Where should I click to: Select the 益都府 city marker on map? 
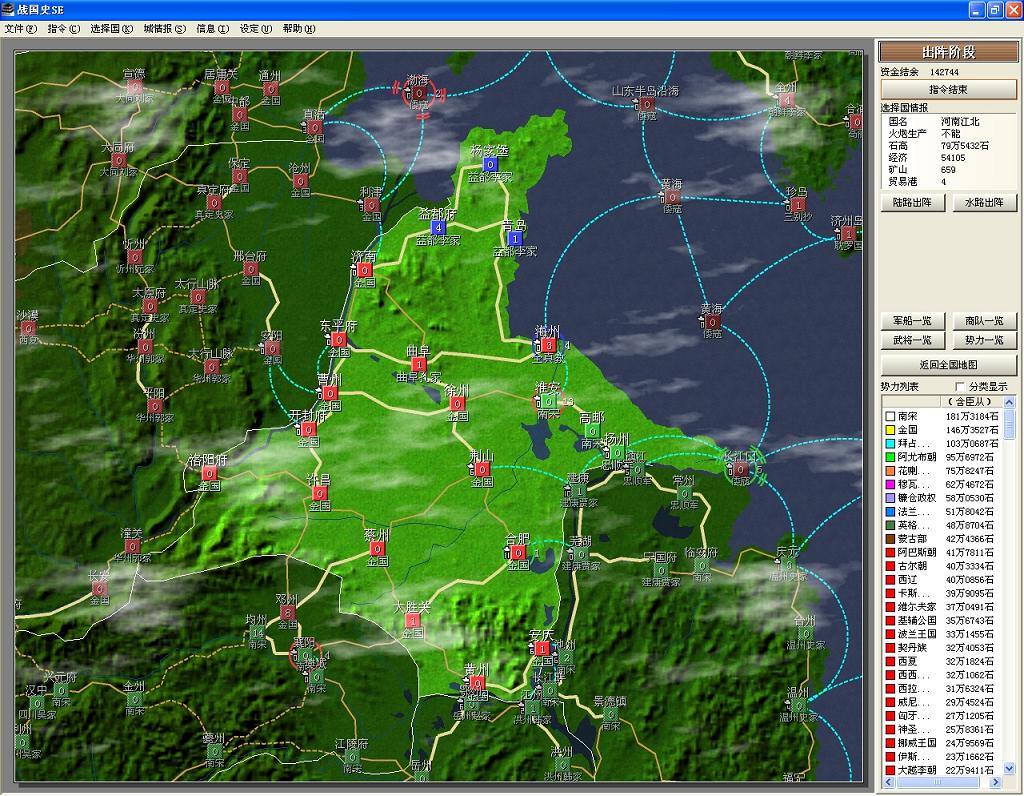pos(438,227)
